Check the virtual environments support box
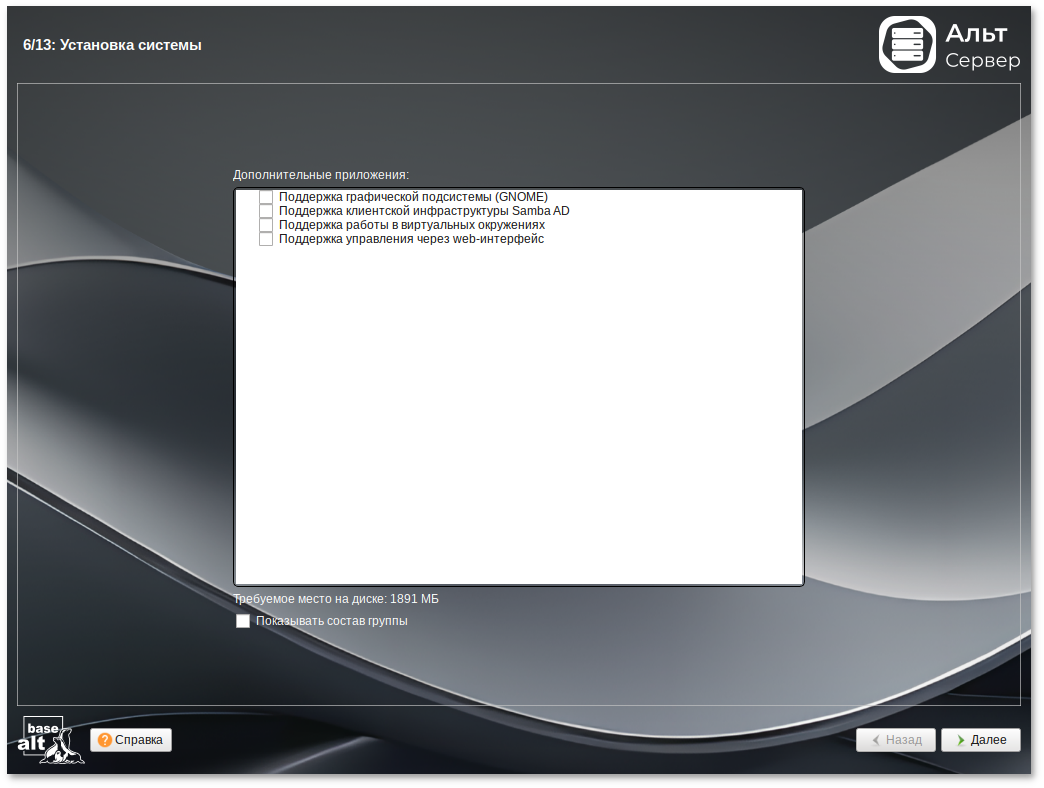1044x788 pixels. coord(266,225)
